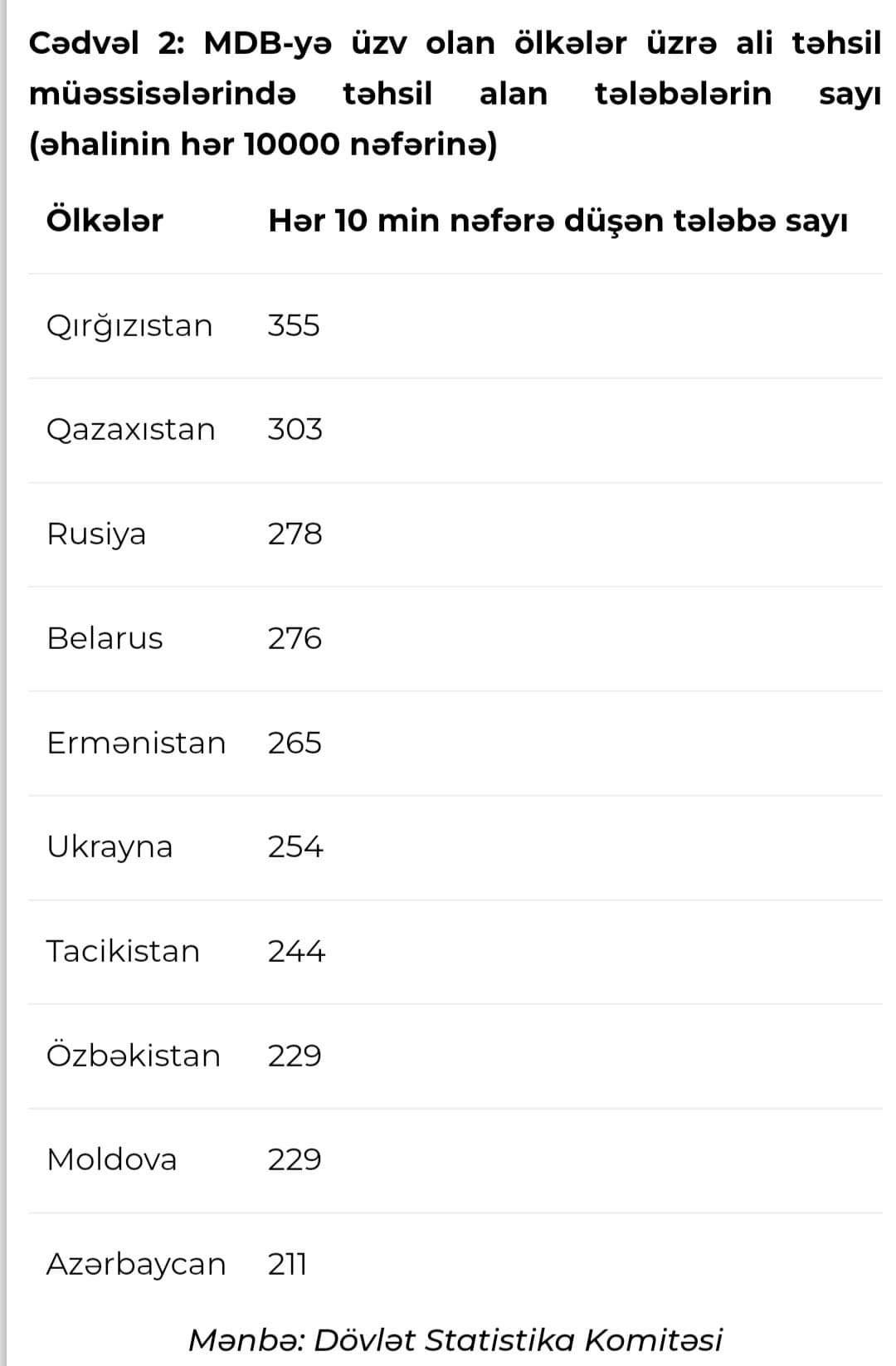Select the Moldova row label
The height and width of the screenshot is (1366, 896).
[x=112, y=1159]
